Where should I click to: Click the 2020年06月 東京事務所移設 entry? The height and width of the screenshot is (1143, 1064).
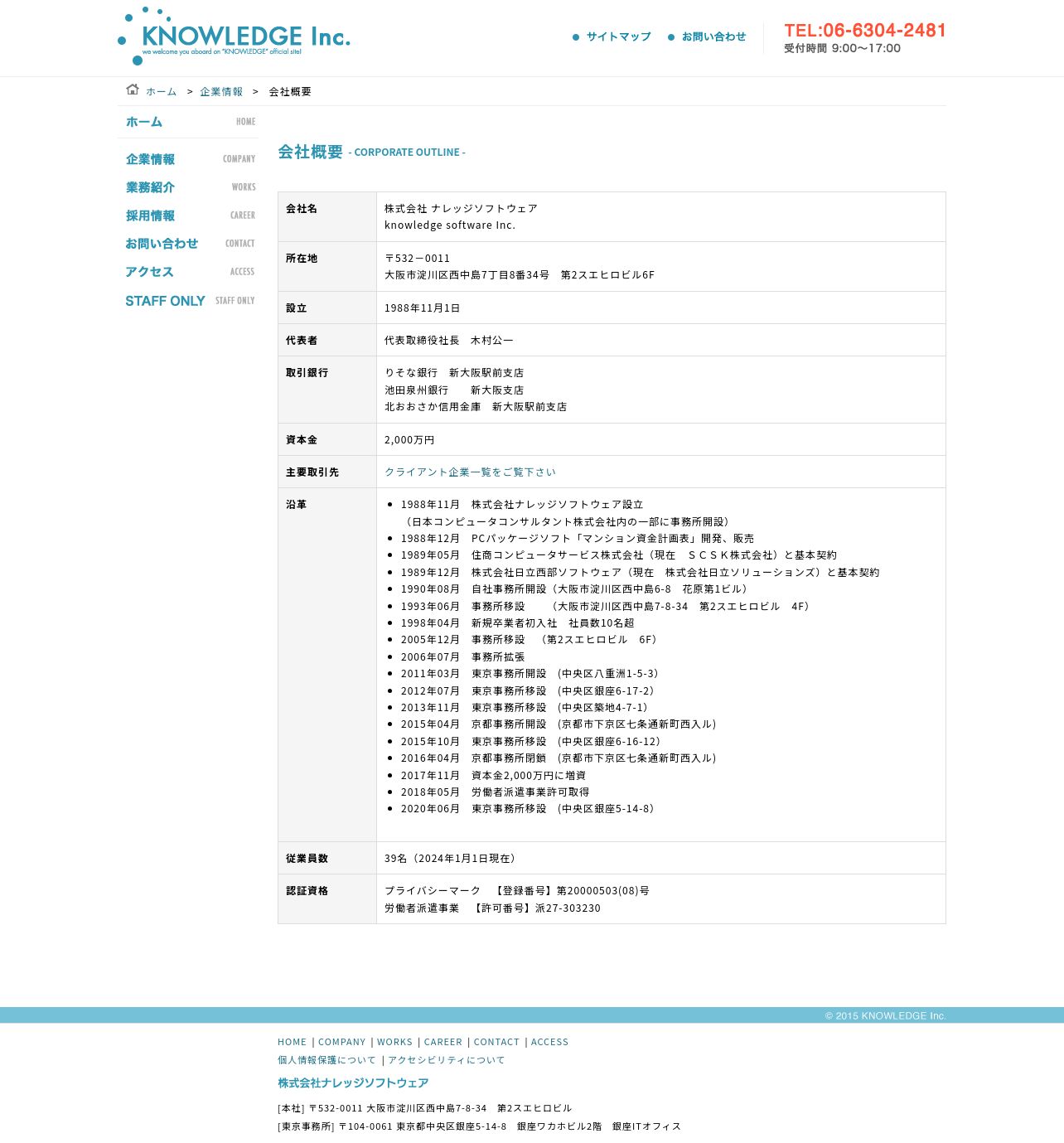pyautogui.click(x=530, y=809)
